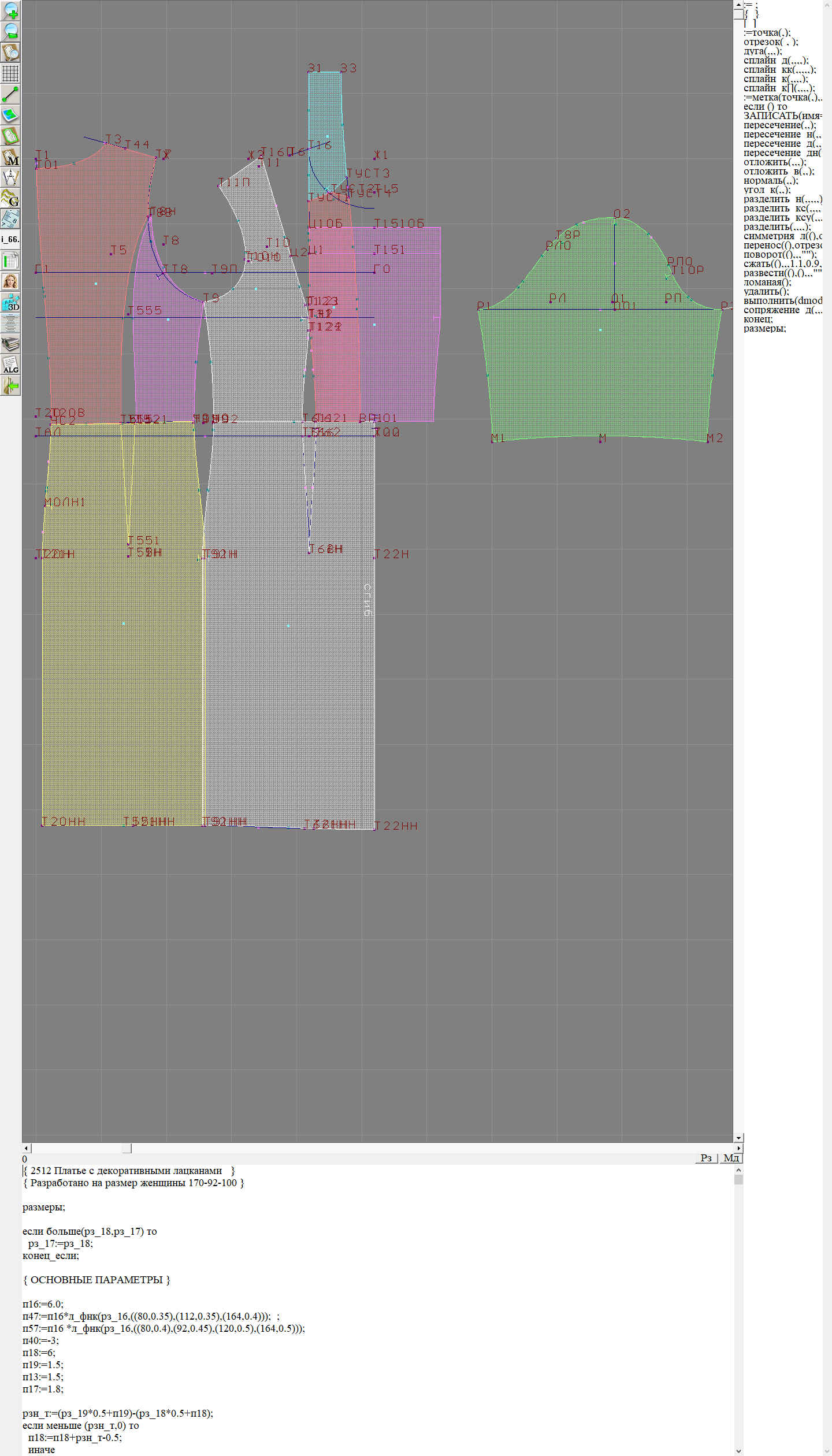Open the 3D view icon
The width and height of the screenshot is (832, 1456).
tap(10, 302)
